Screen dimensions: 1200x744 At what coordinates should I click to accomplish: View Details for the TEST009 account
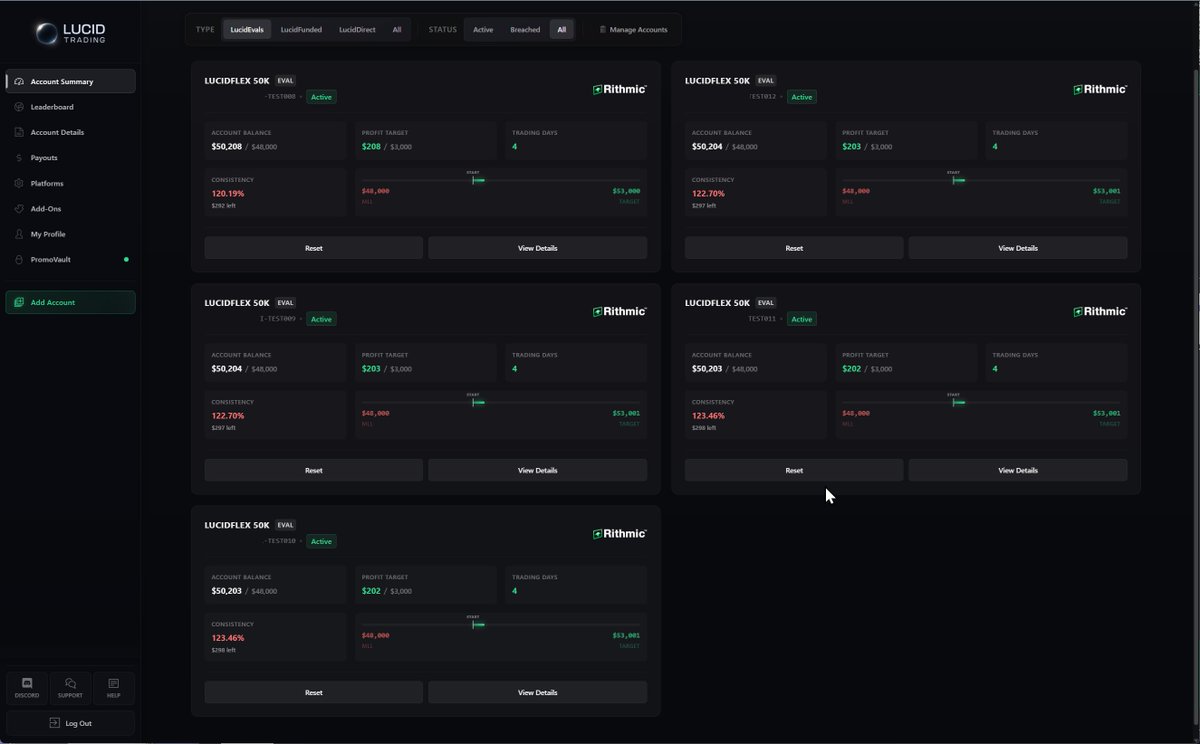[x=538, y=470]
